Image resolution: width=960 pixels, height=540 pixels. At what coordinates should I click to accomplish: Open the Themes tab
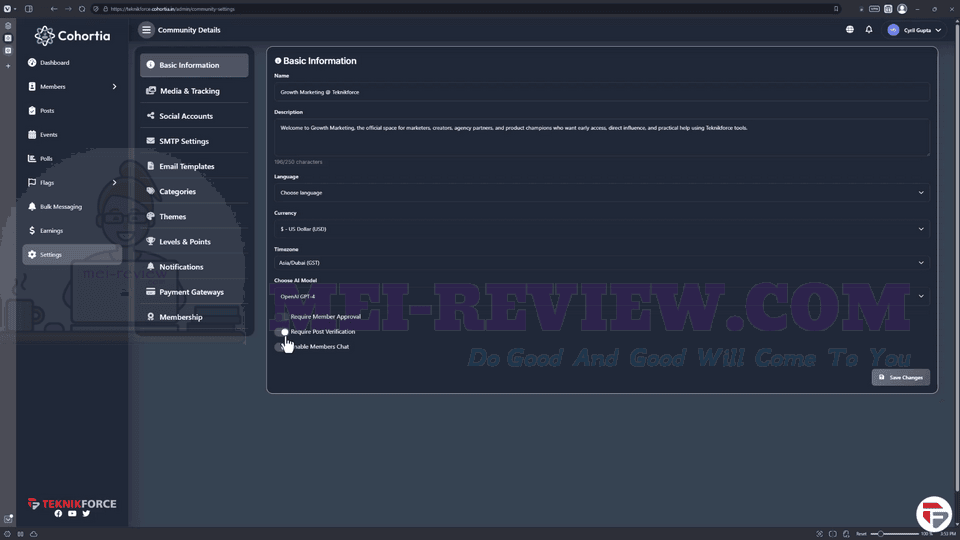[x=194, y=216]
